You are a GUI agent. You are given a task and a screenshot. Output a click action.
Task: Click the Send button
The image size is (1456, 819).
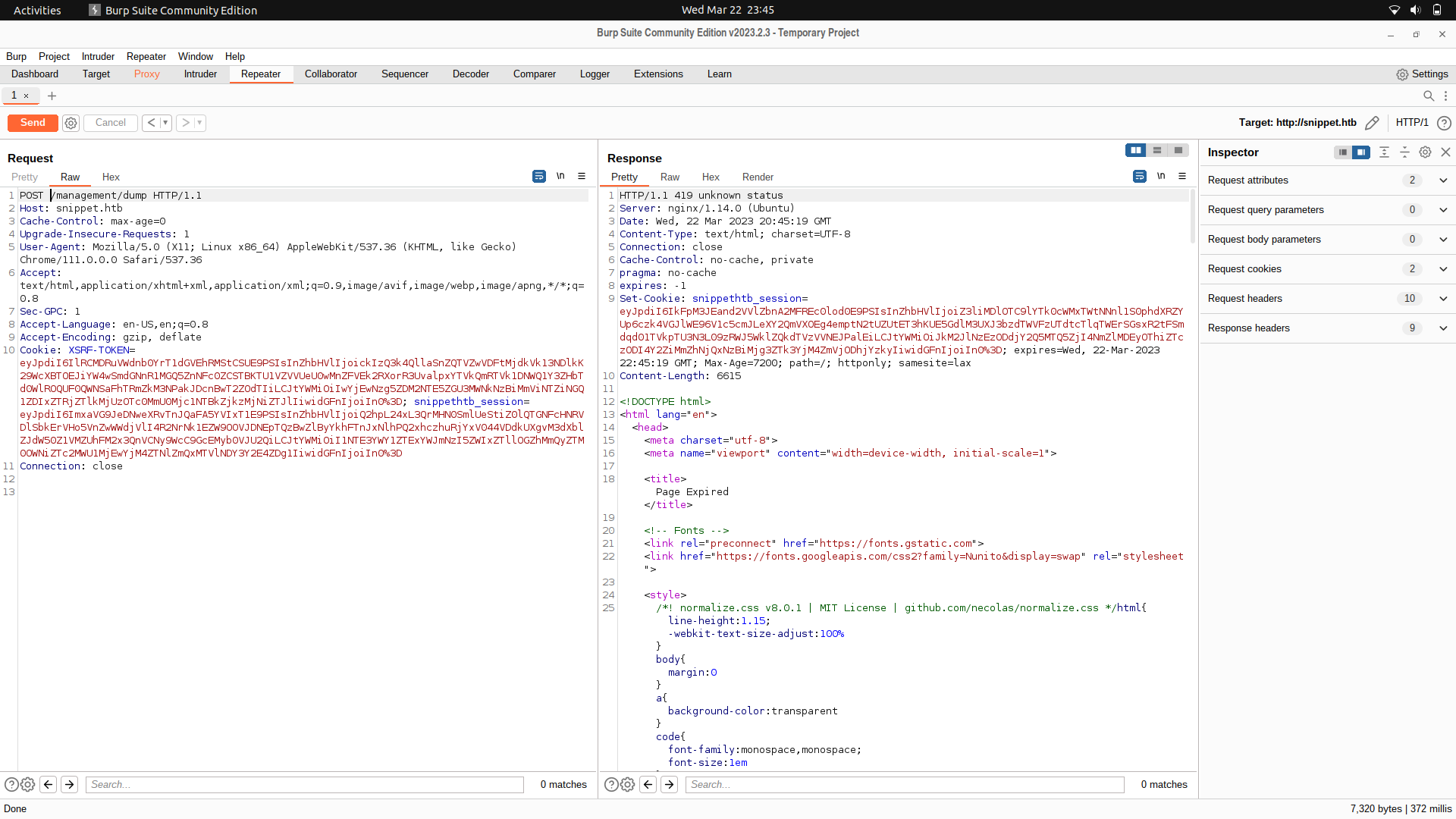(x=32, y=122)
